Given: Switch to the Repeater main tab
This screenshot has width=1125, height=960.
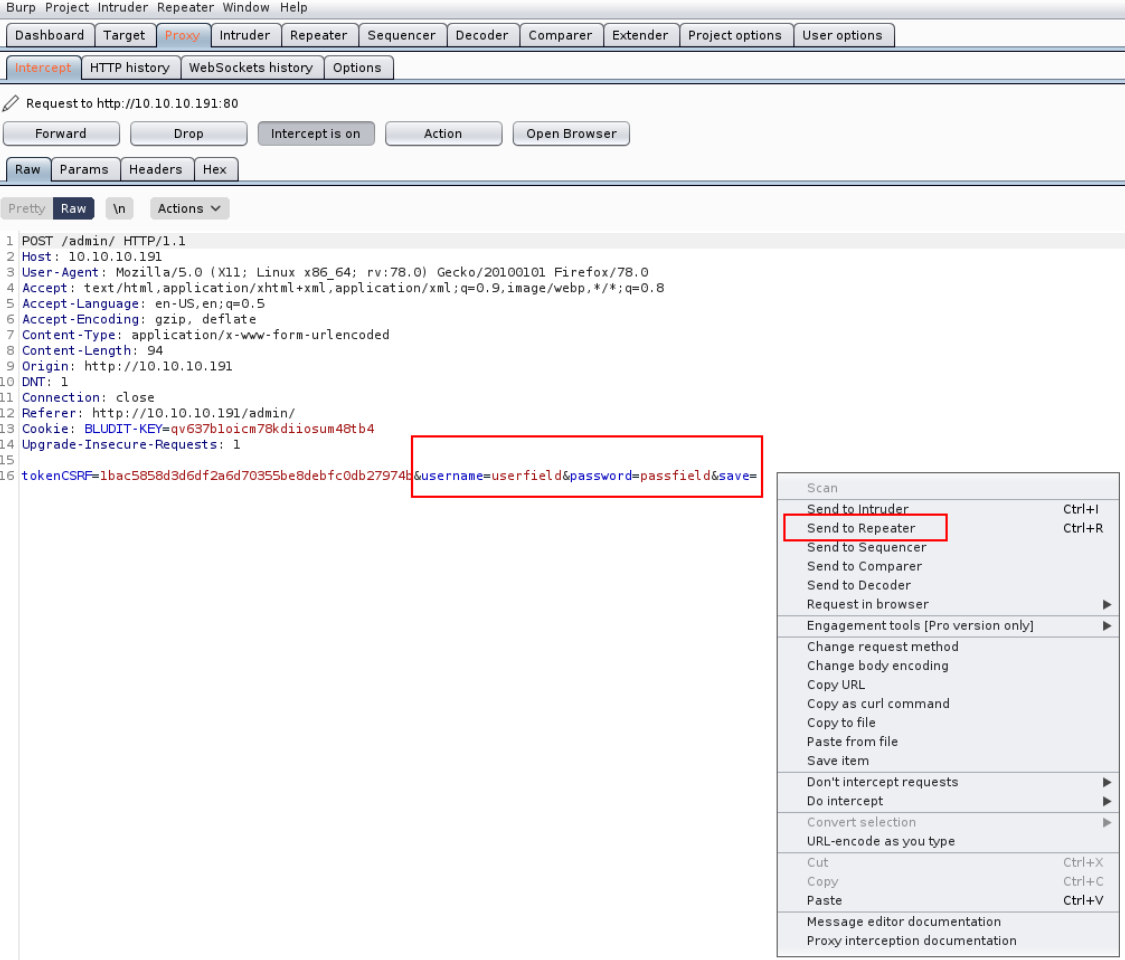Looking at the screenshot, I should tap(319, 35).
